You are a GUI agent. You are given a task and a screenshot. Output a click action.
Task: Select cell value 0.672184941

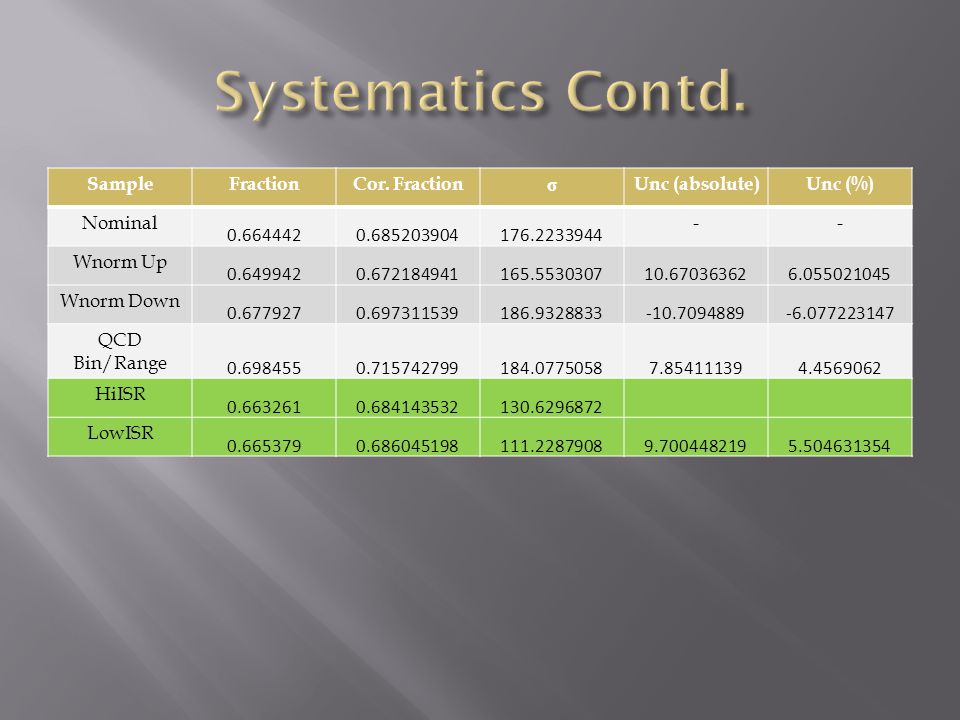407,274
